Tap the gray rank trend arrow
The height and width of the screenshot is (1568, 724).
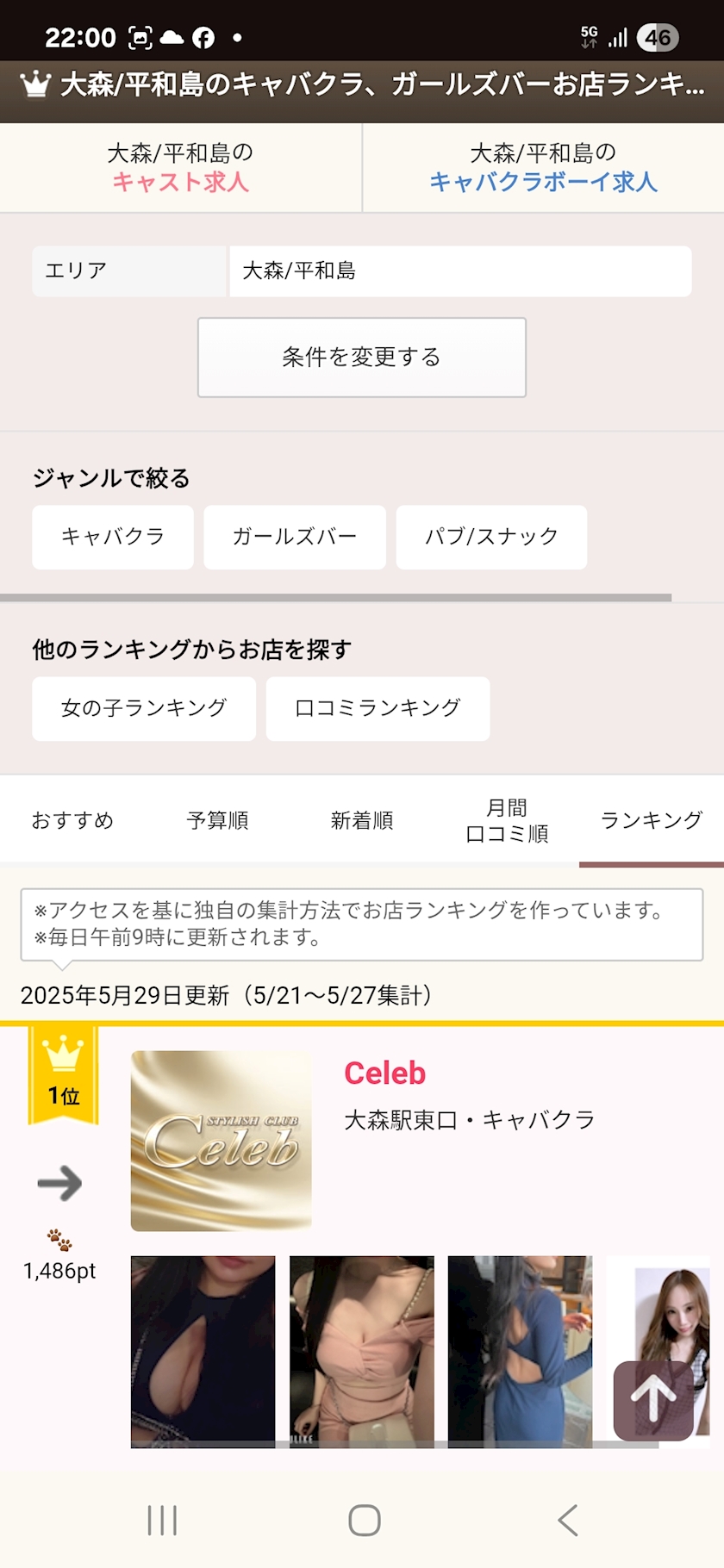pyautogui.click(x=59, y=1184)
